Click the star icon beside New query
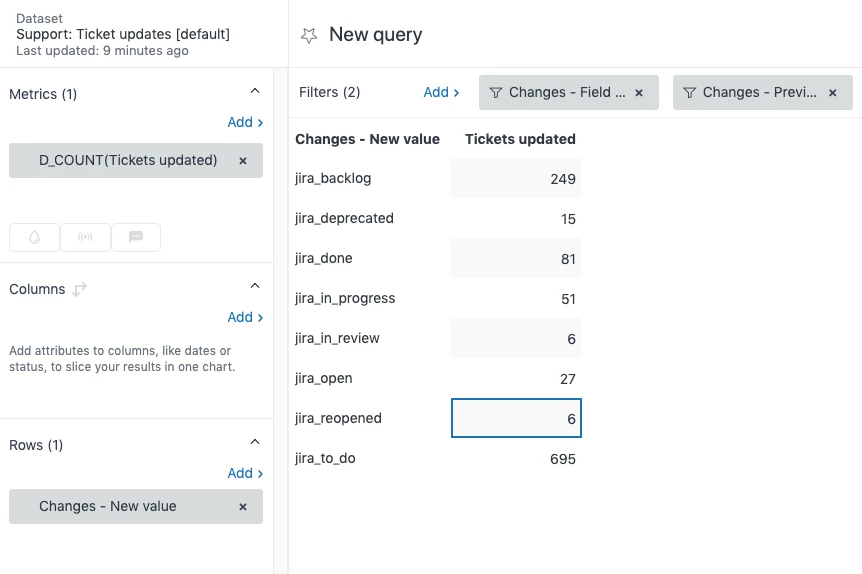The image size is (862, 574). (x=309, y=35)
